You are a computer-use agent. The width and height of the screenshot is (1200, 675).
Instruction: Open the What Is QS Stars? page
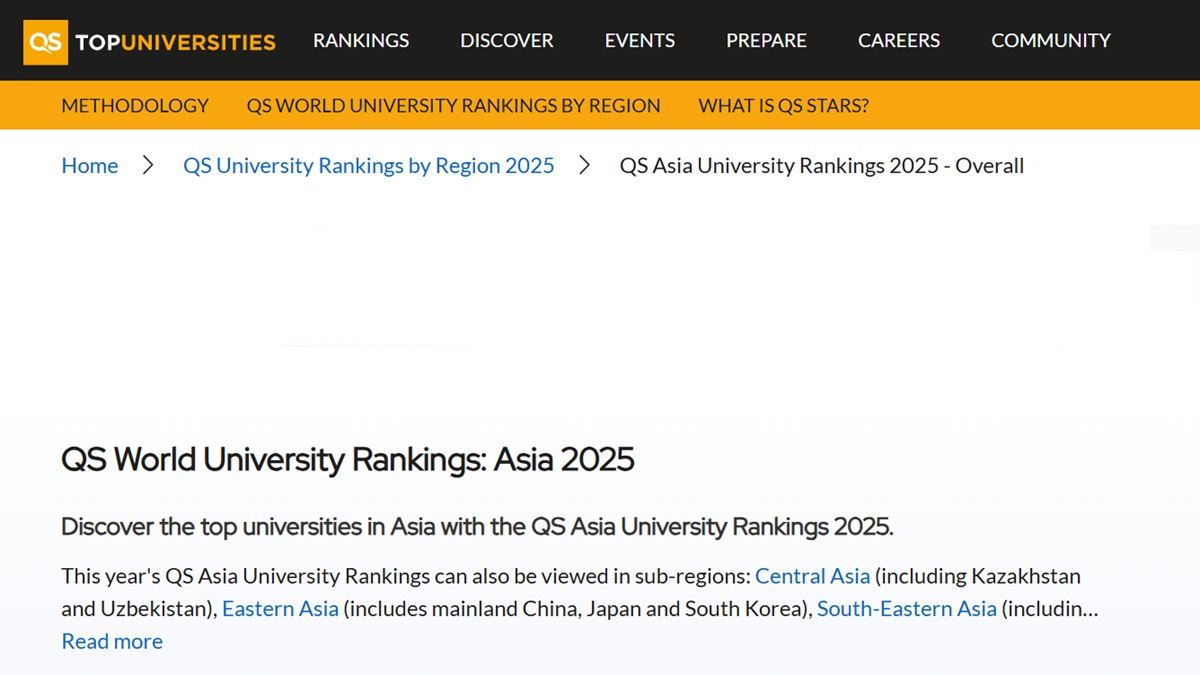(x=783, y=105)
